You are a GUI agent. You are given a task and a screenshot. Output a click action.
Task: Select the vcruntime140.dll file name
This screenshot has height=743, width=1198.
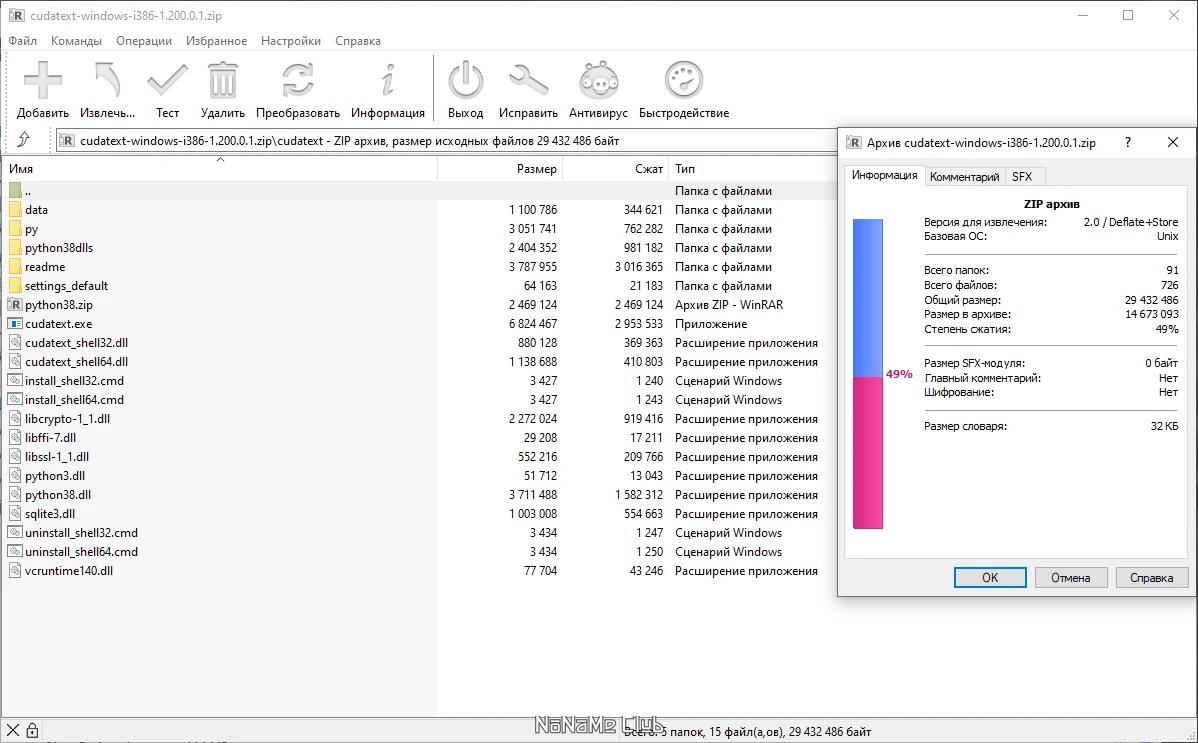[69, 571]
